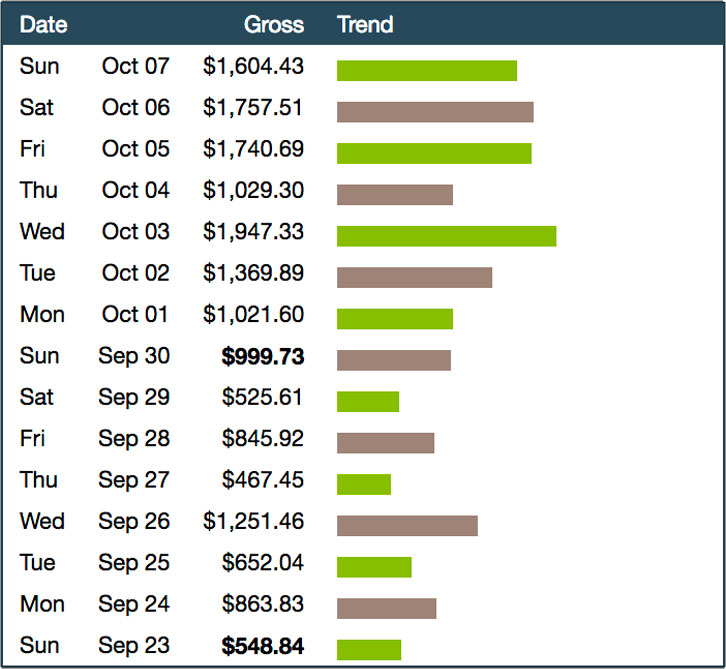This screenshot has width=726, height=669.
Task: Click the Date column header
Action: (x=43, y=24)
